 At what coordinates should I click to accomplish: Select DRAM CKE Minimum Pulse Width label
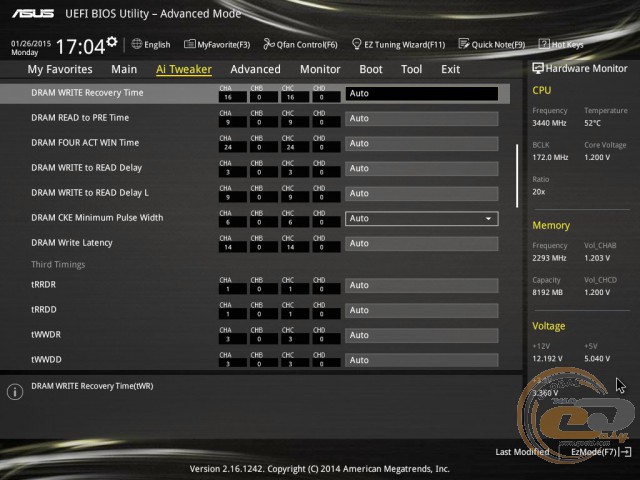coord(97,218)
